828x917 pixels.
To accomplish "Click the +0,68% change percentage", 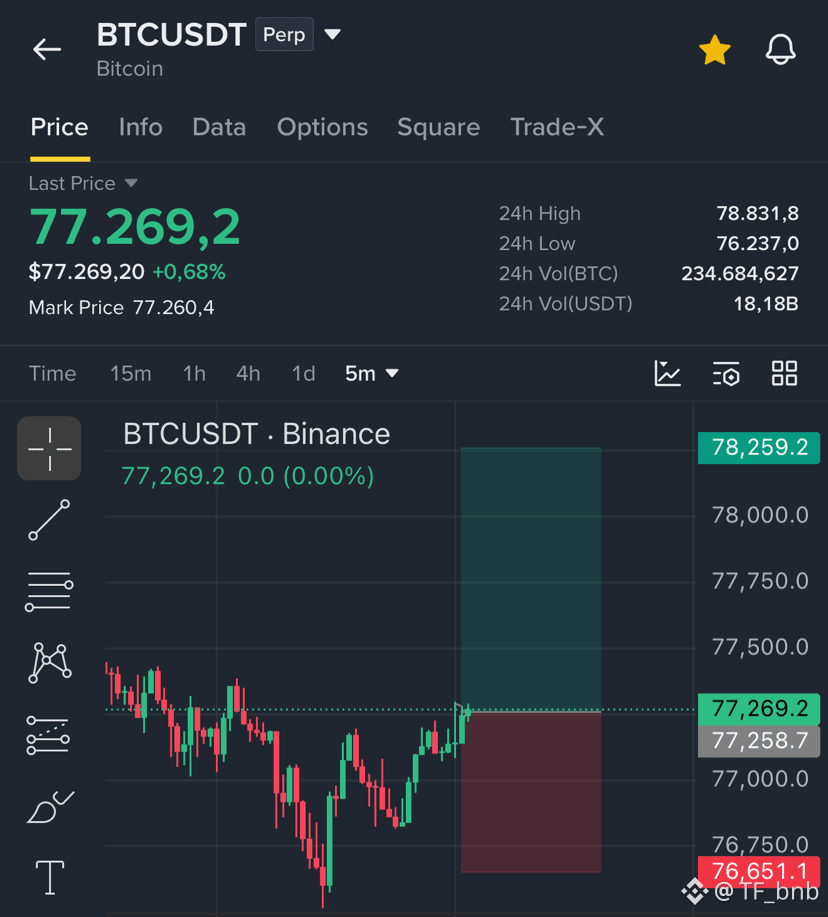I will 189,272.
